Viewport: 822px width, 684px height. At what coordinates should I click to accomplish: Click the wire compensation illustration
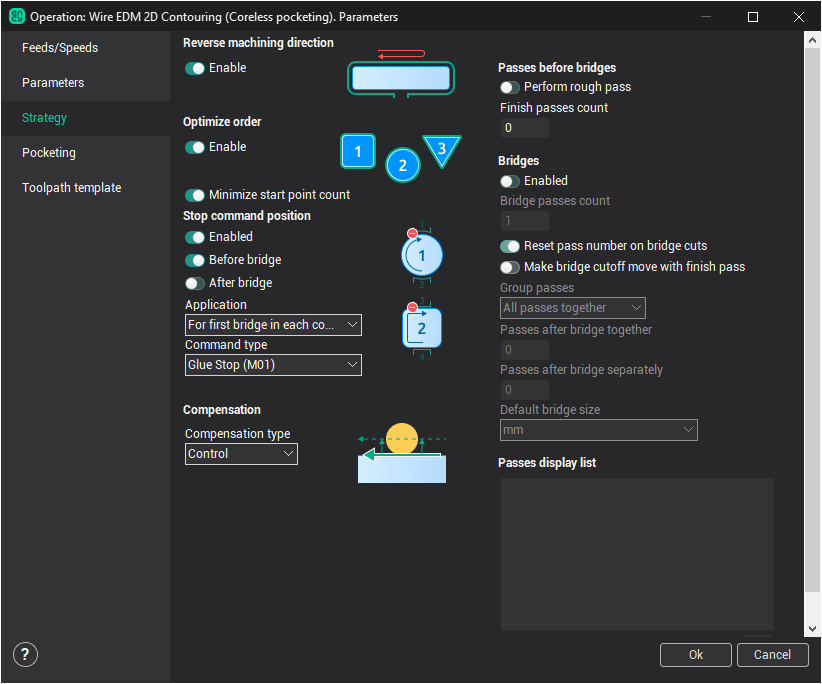point(402,454)
